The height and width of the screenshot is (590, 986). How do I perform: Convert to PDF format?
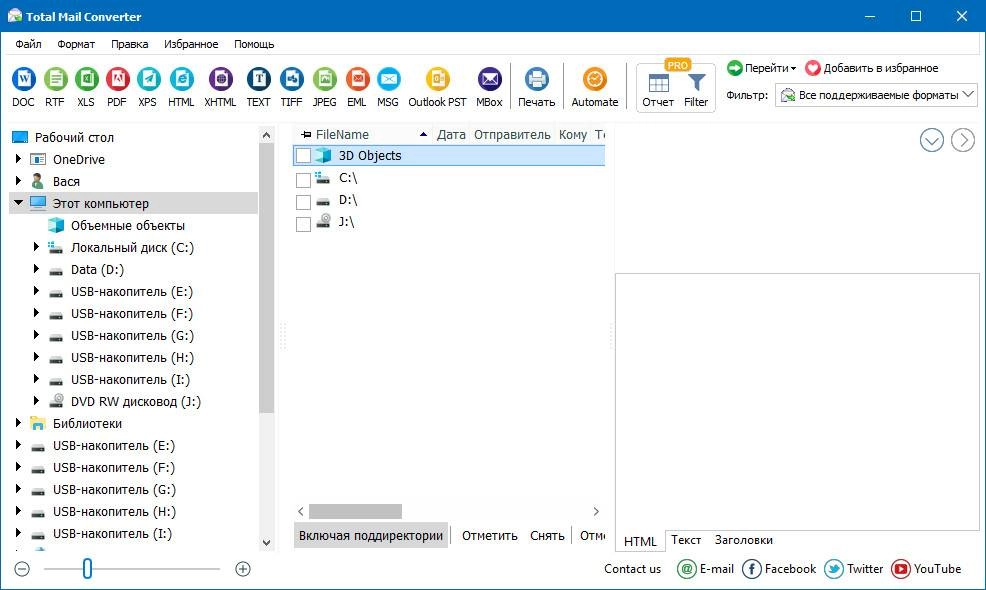point(117,87)
